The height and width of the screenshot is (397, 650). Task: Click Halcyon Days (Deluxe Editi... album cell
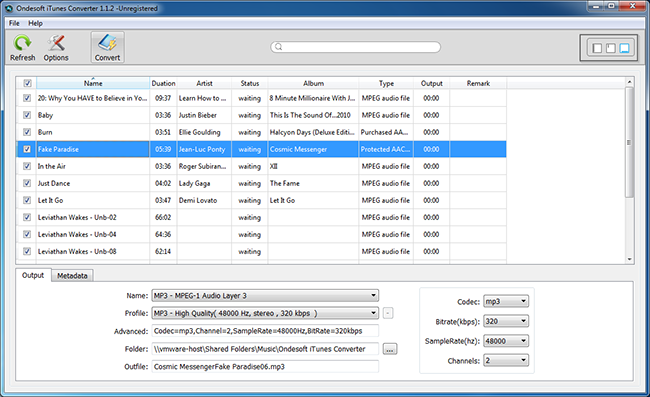pyautogui.click(x=312, y=132)
